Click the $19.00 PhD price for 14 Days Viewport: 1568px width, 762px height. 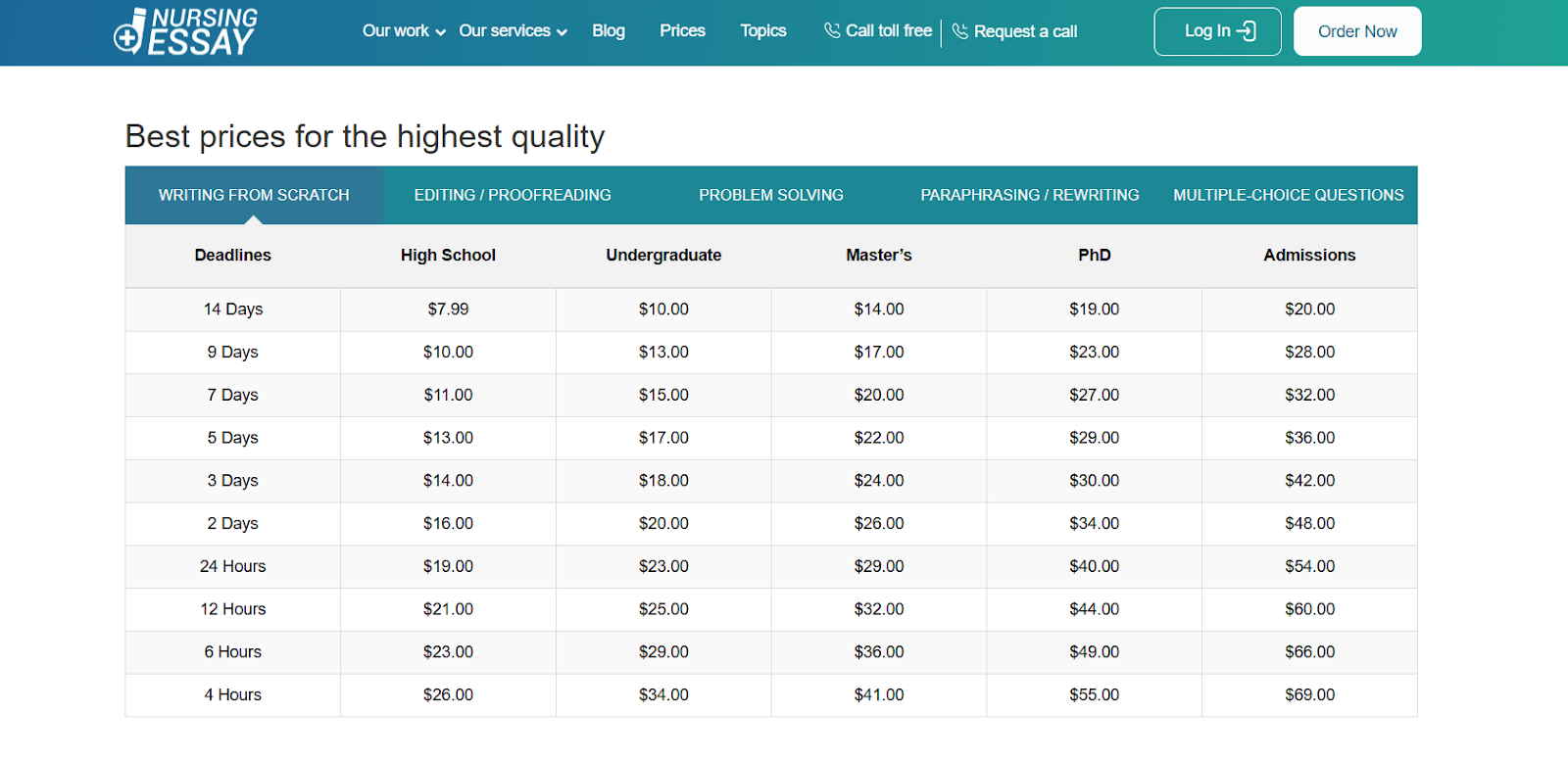click(1095, 309)
